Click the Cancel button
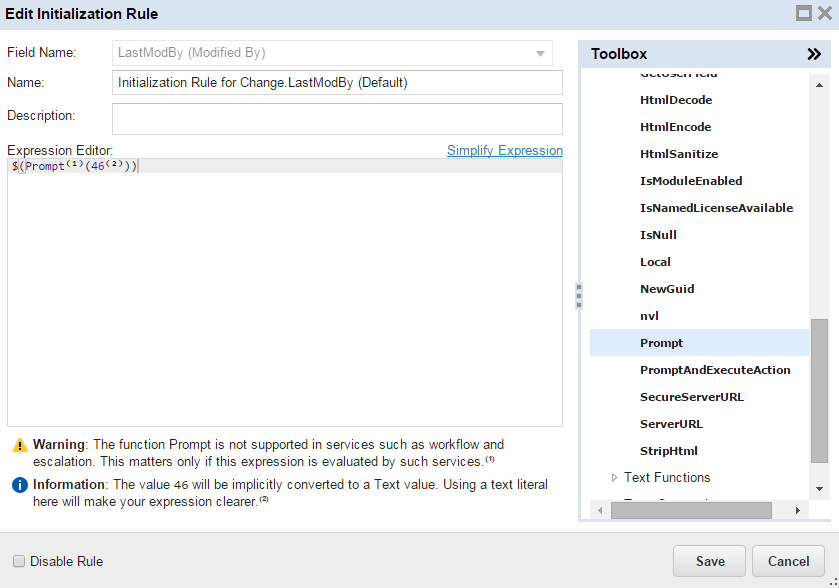 coord(788,561)
